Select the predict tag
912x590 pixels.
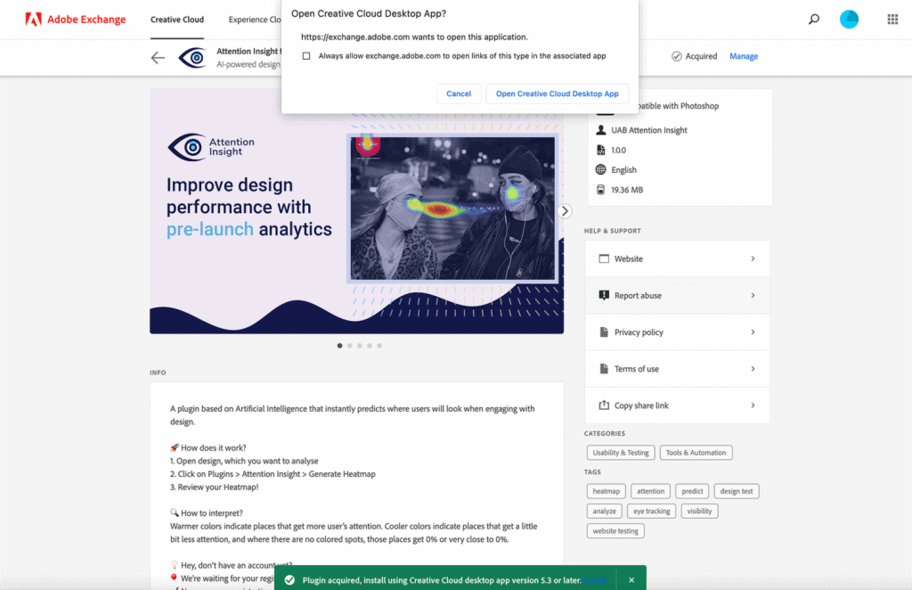(692, 491)
